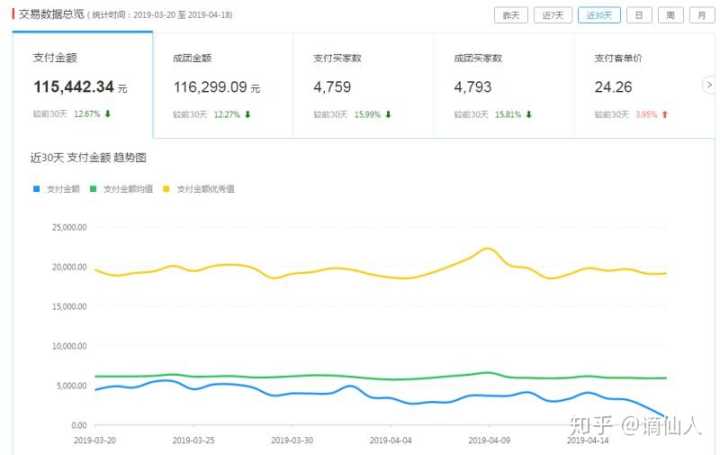Screen dimensions: 720x455
Task: Open the 支付金额 metric tab
Action: click(82, 85)
